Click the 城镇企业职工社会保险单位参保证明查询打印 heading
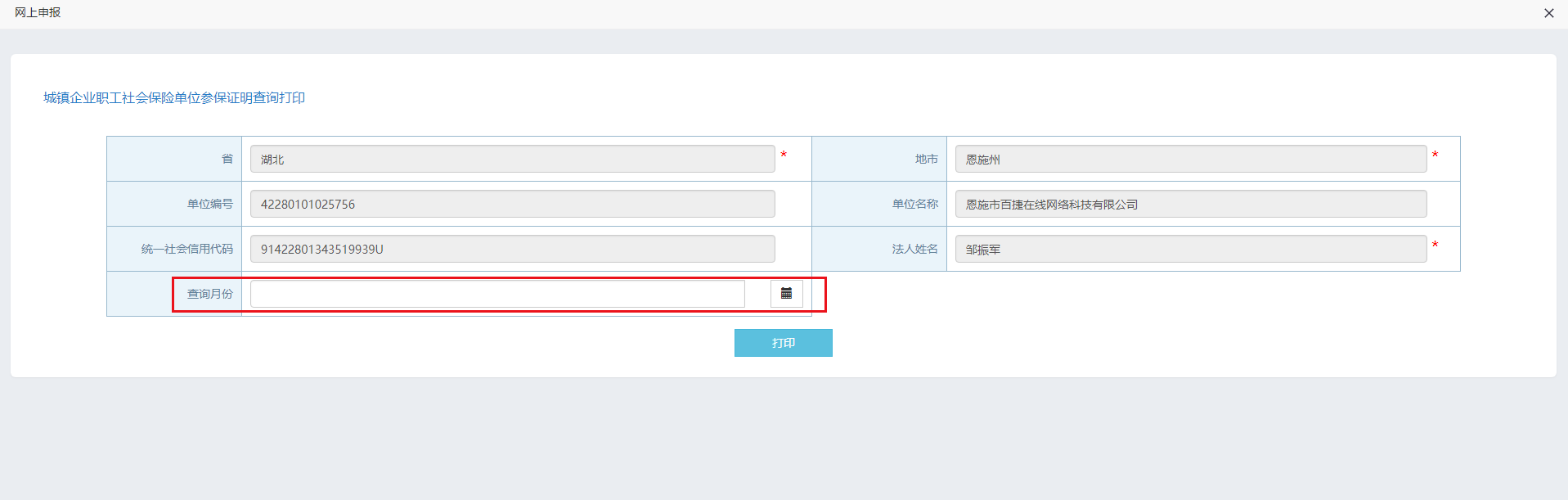This screenshot has width=1568, height=500. pyautogui.click(x=174, y=98)
